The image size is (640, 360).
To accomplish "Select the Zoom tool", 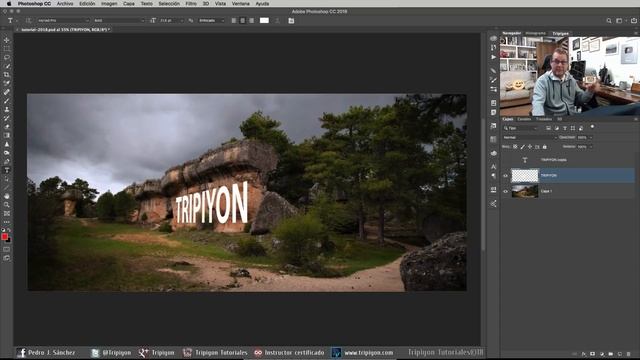I will tap(7, 205).
